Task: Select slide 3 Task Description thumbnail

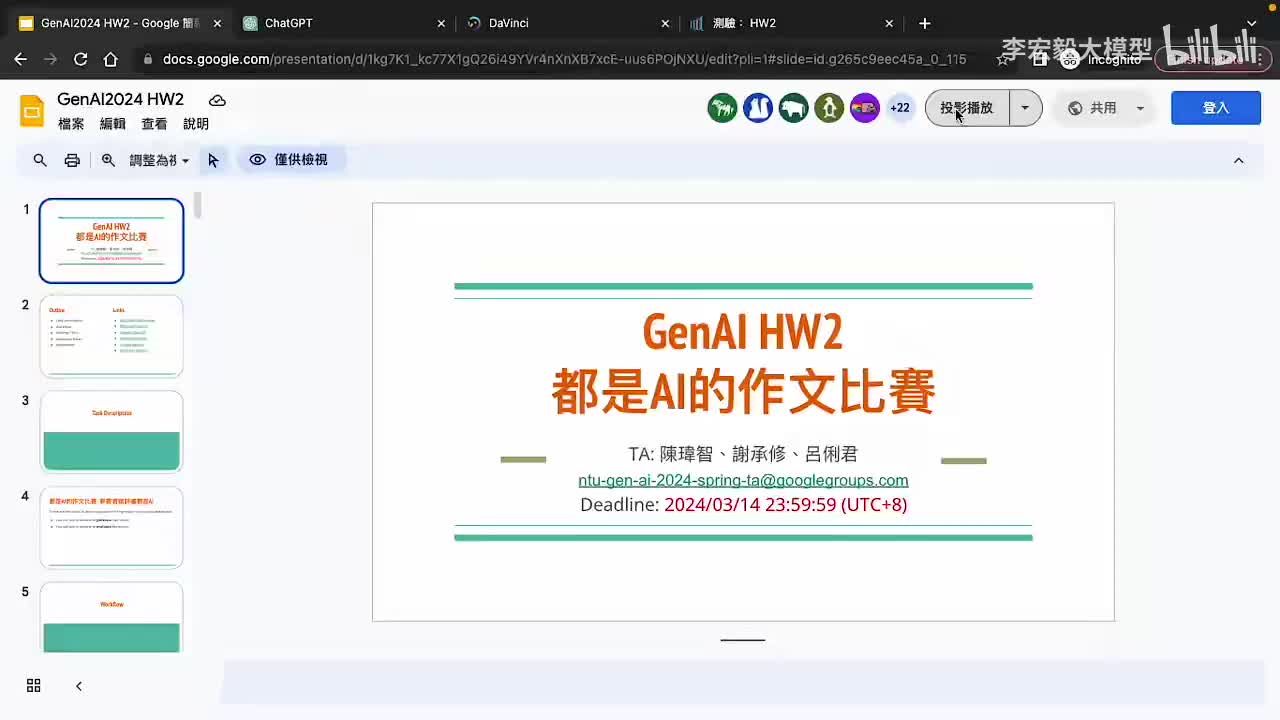Action: tap(111, 432)
